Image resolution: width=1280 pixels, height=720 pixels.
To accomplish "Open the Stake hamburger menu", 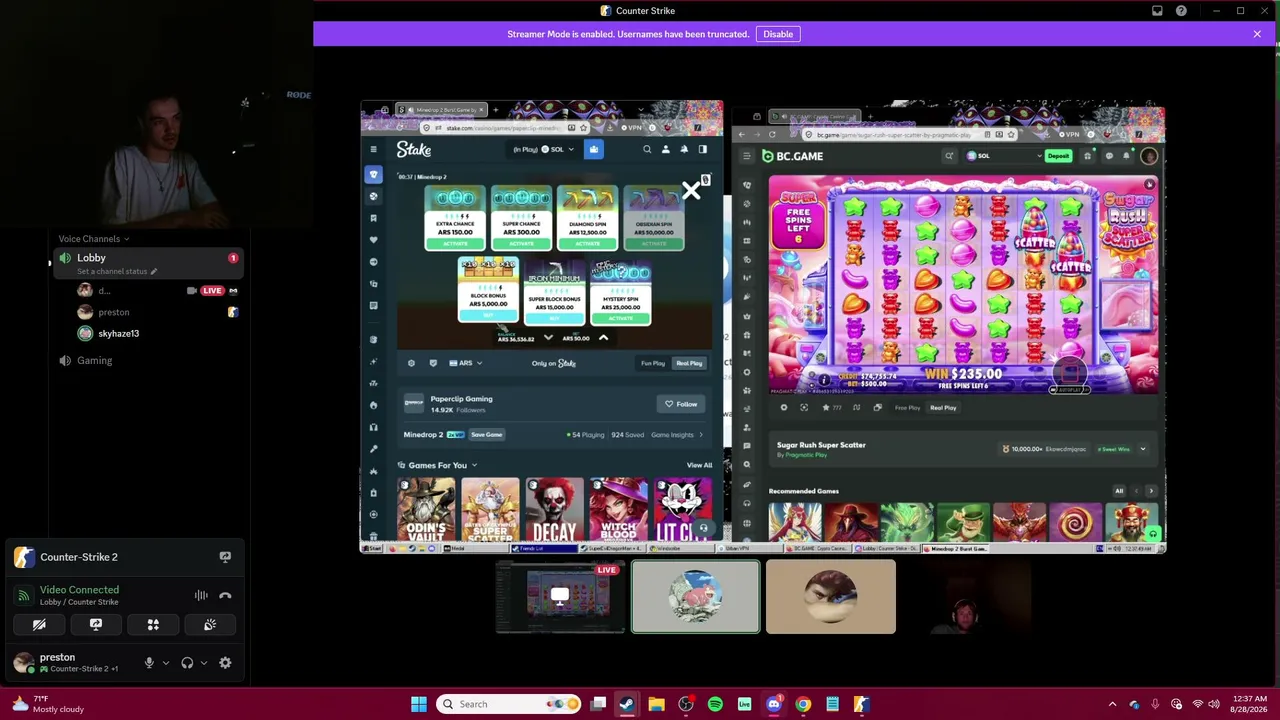I will point(373,150).
